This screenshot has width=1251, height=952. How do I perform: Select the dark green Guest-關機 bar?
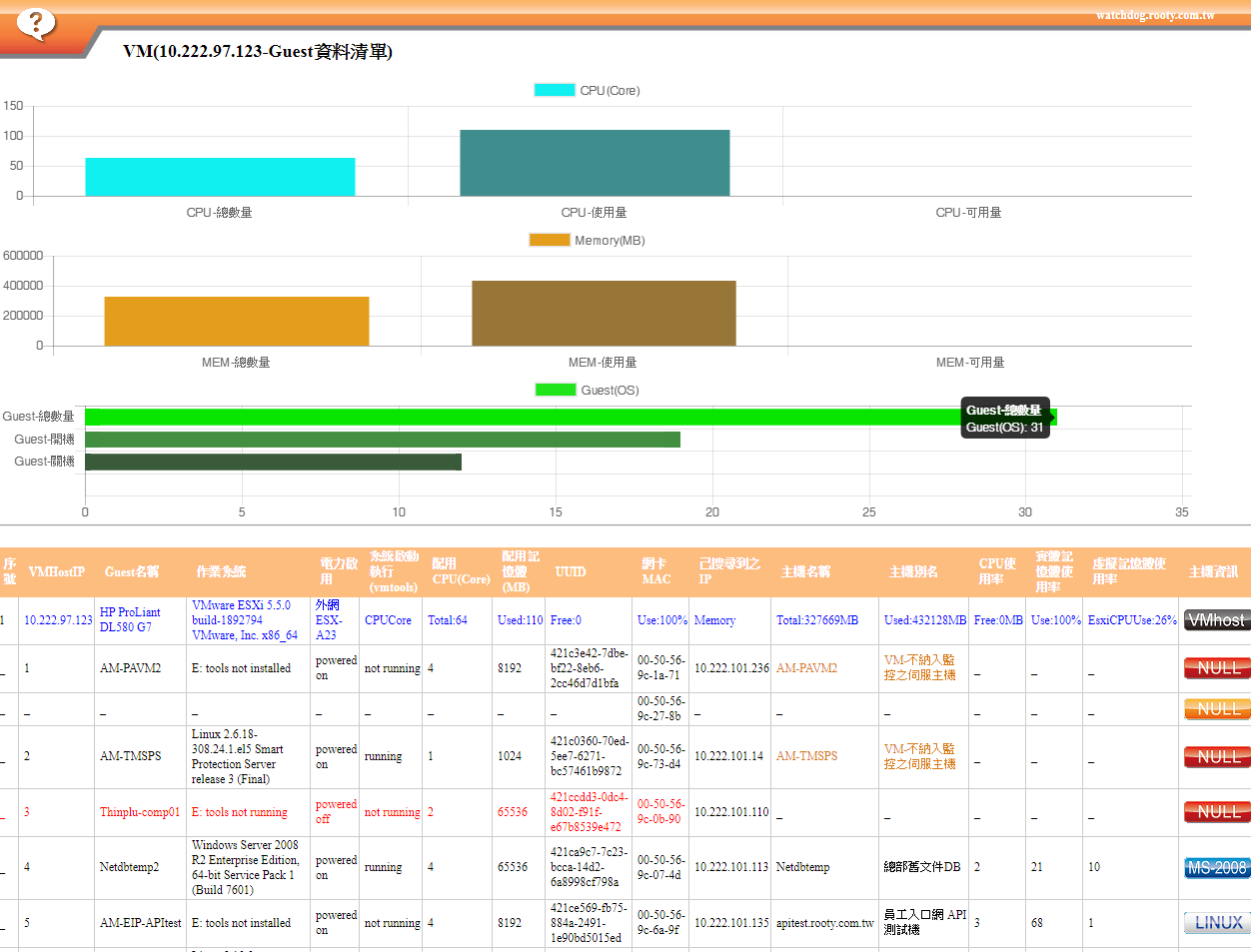tap(273, 462)
